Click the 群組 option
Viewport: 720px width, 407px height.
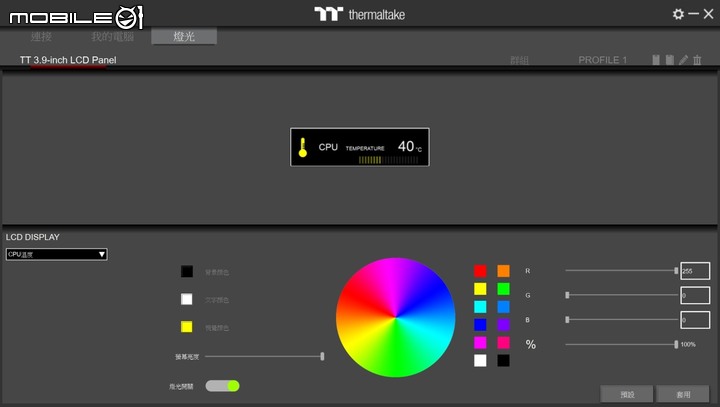[x=519, y=60]
